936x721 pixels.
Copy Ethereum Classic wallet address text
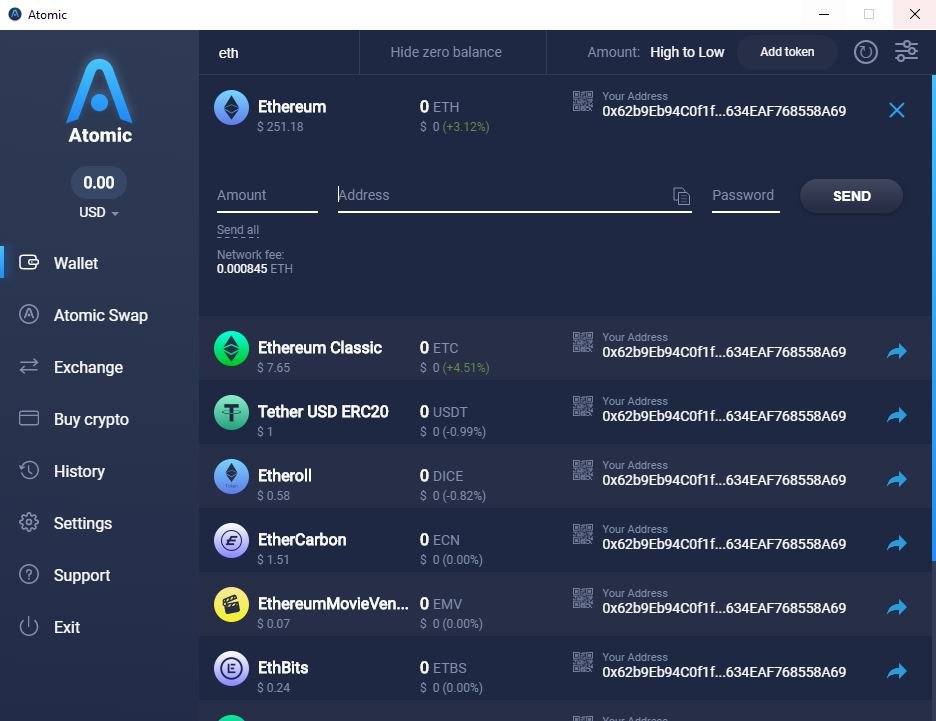pos(723,352)
